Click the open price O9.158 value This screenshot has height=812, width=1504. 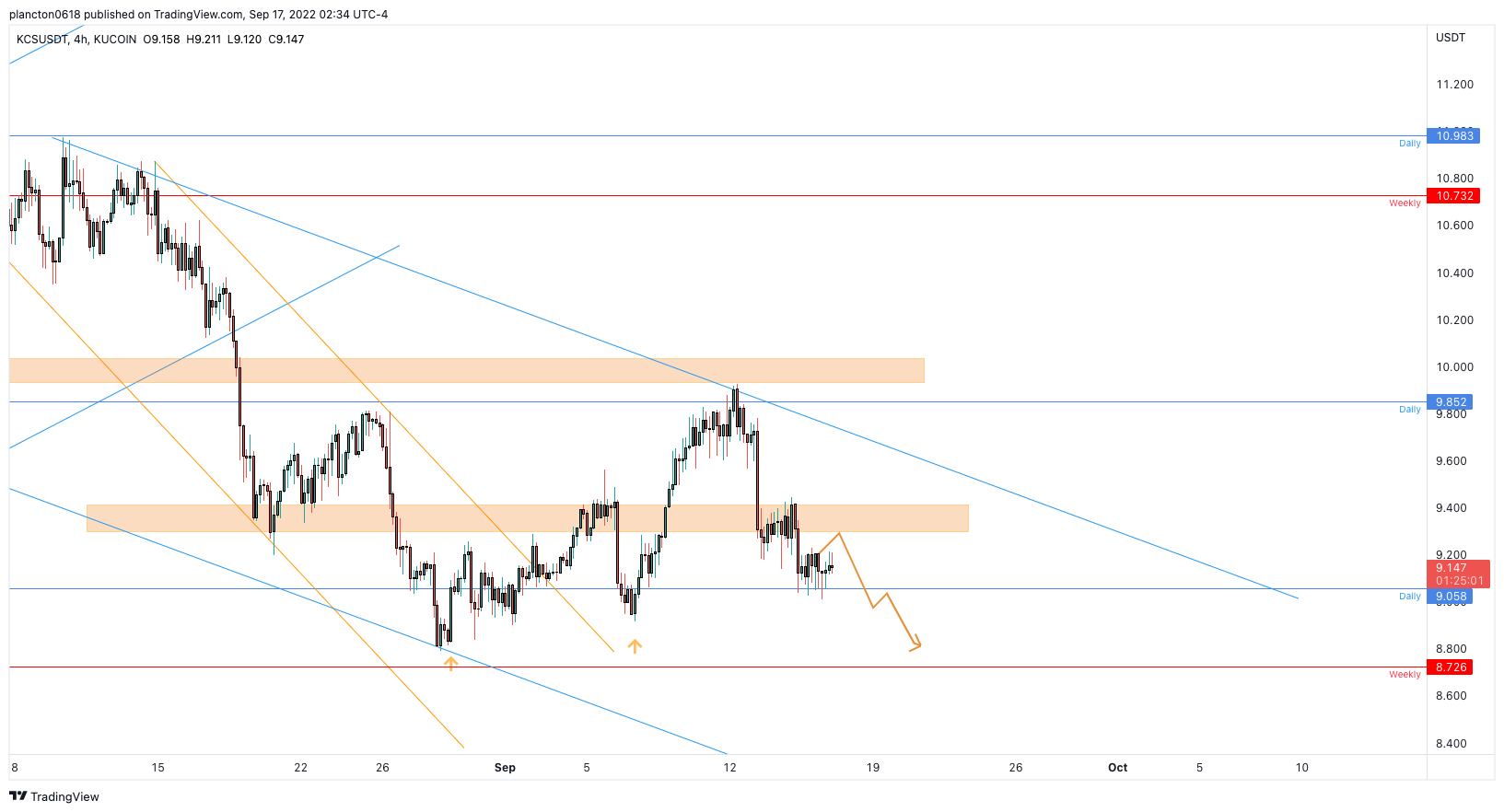[x=161, y=40]
